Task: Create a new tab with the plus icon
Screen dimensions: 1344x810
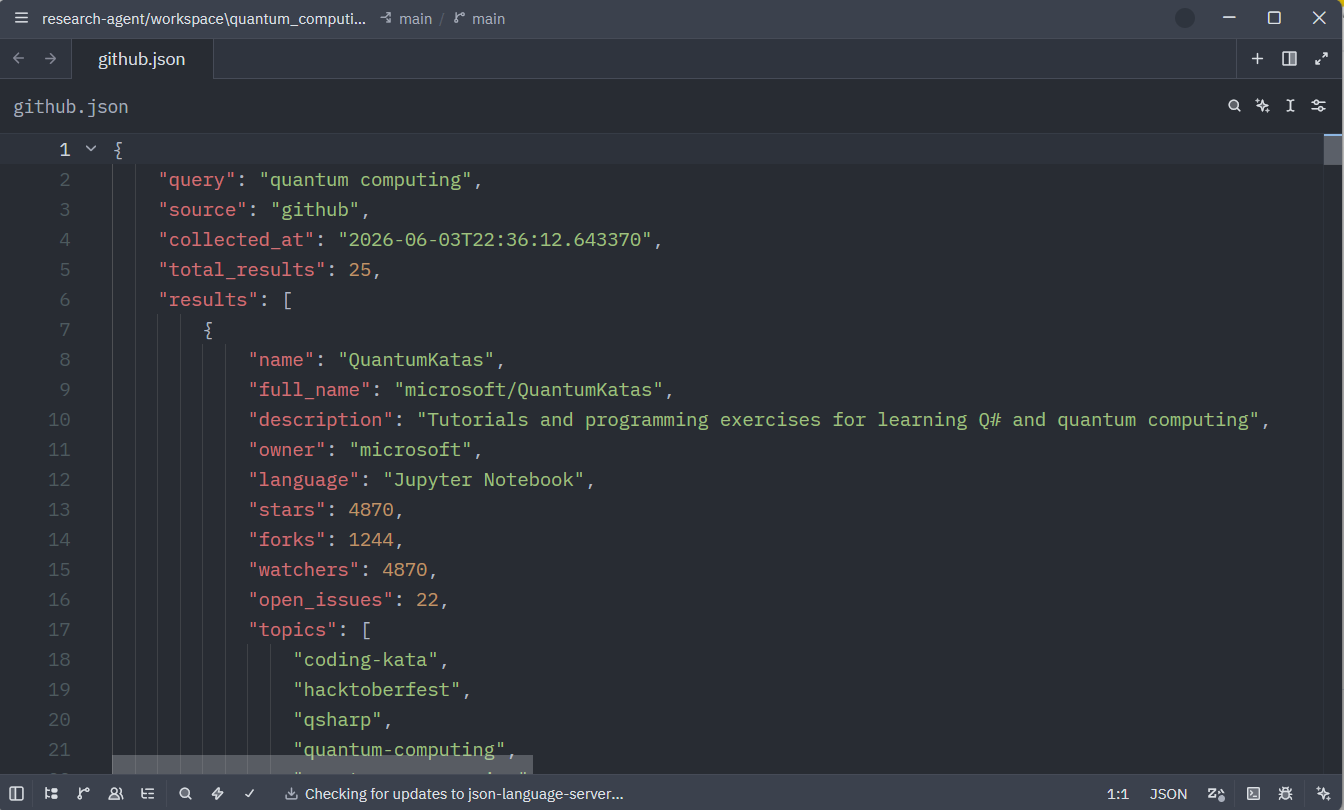Action: click(1258, 59)
